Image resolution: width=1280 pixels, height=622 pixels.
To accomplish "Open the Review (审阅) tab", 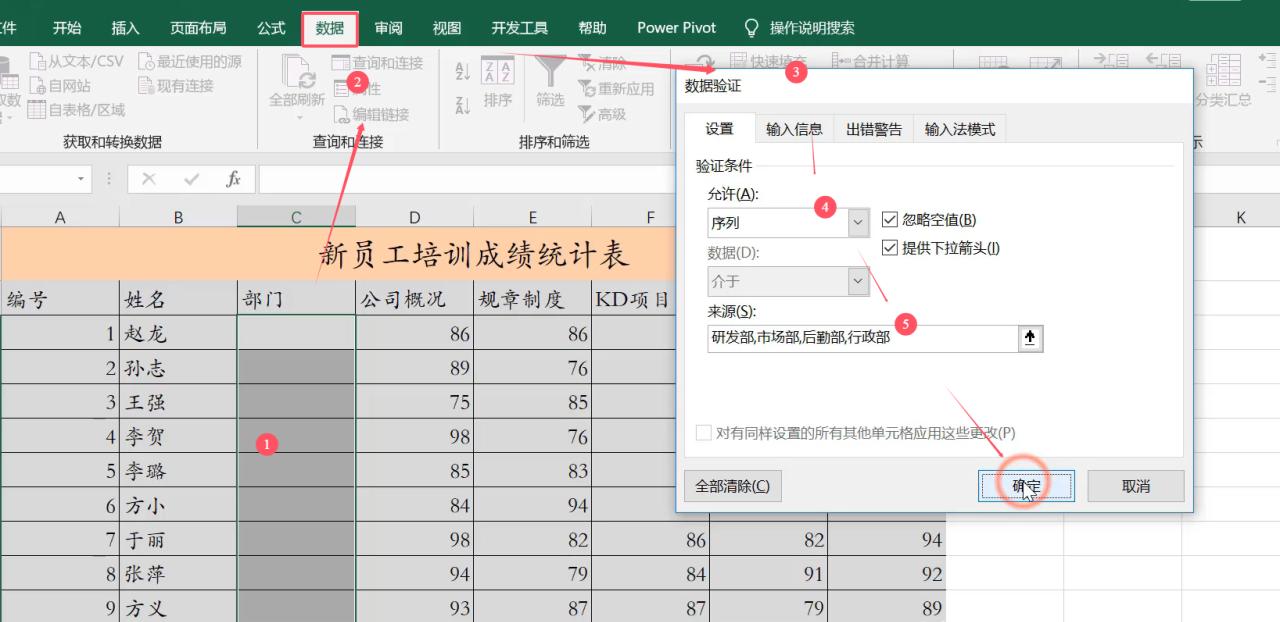I will [388, 28].
